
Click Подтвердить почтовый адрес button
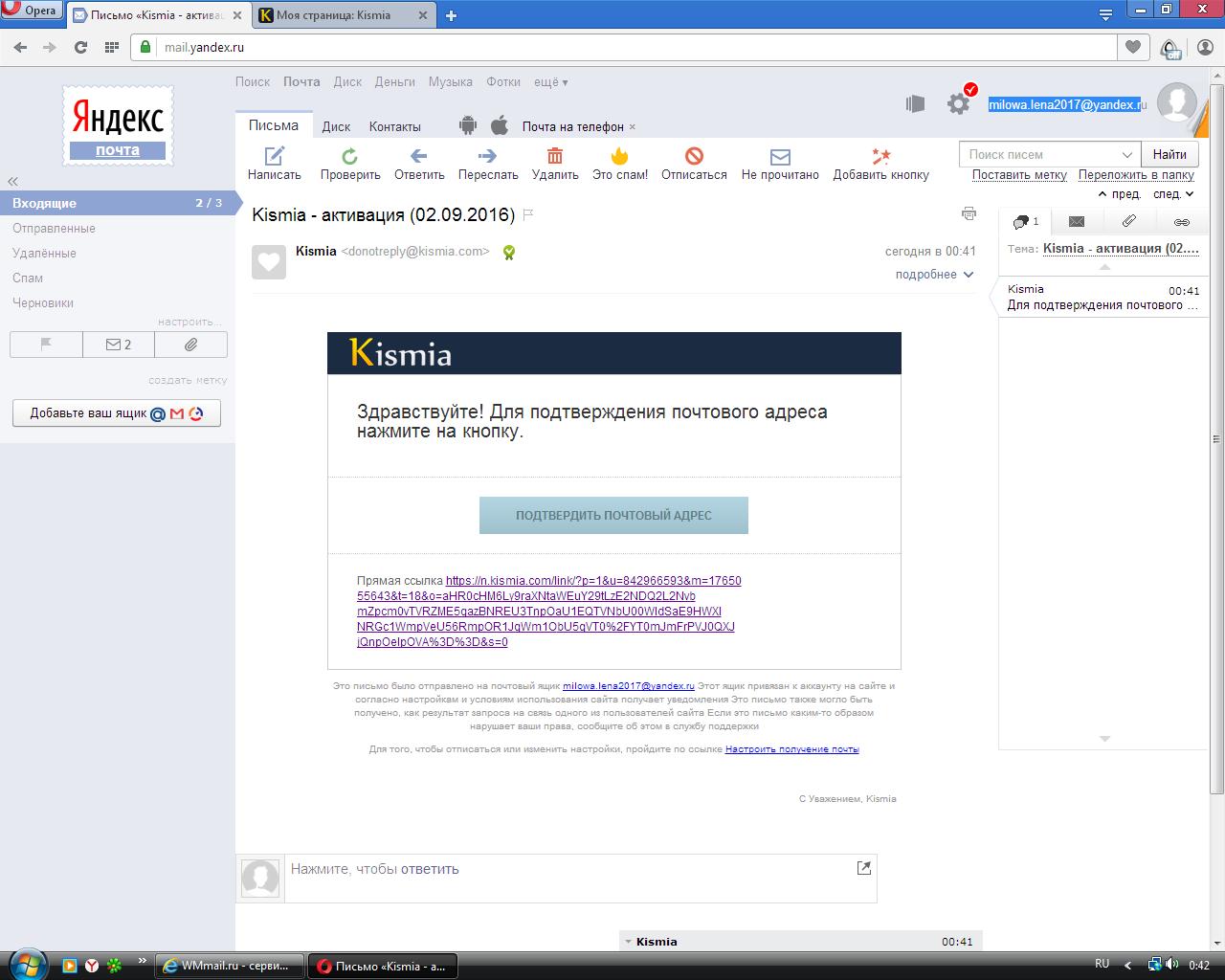(x=613, y=515)
